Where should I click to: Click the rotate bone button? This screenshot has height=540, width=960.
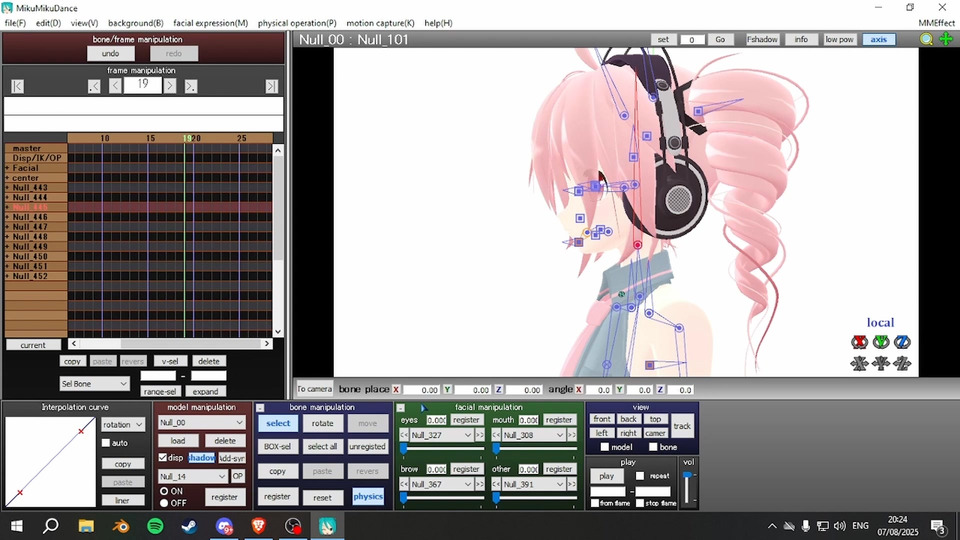click(x=323, y=423)
